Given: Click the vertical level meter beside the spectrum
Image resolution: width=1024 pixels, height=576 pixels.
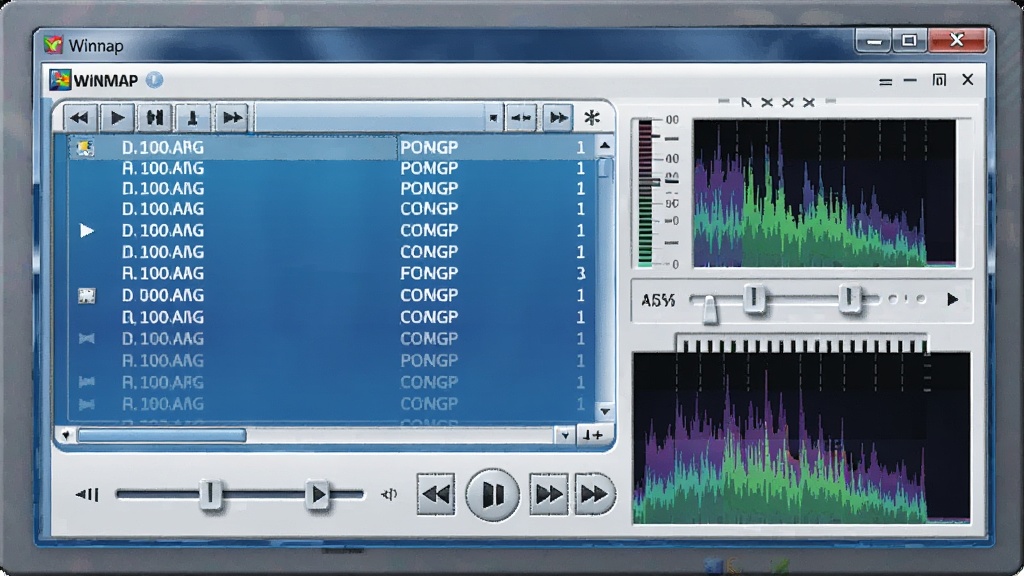Looking at the screenshot, I should pyautogui.click(x=645, y=193).
